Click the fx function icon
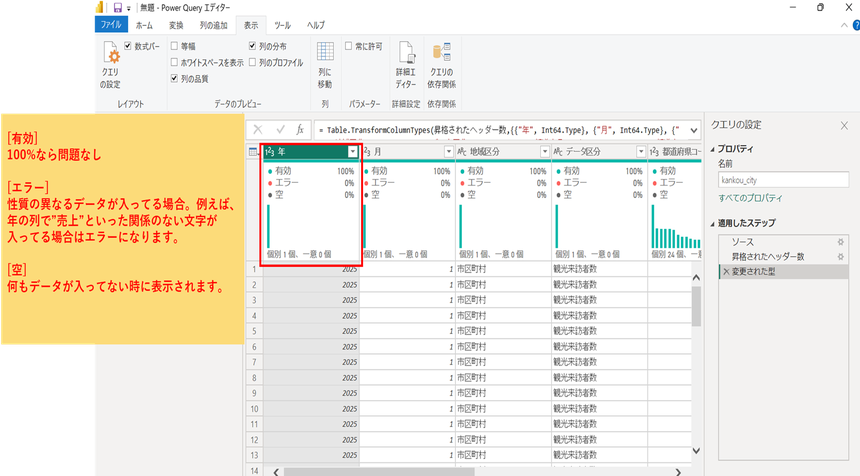The width and height of the screenshot is (860, 476). point(300,130)
